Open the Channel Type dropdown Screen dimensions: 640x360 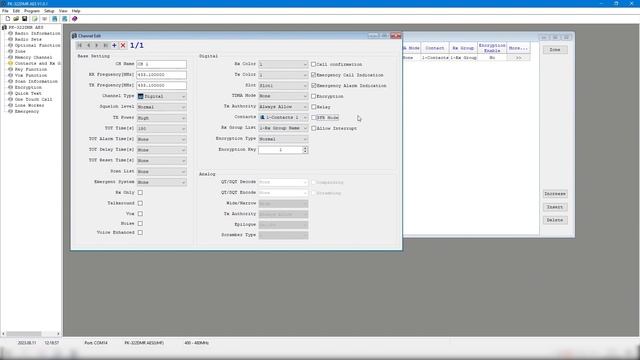click(162, 96)
